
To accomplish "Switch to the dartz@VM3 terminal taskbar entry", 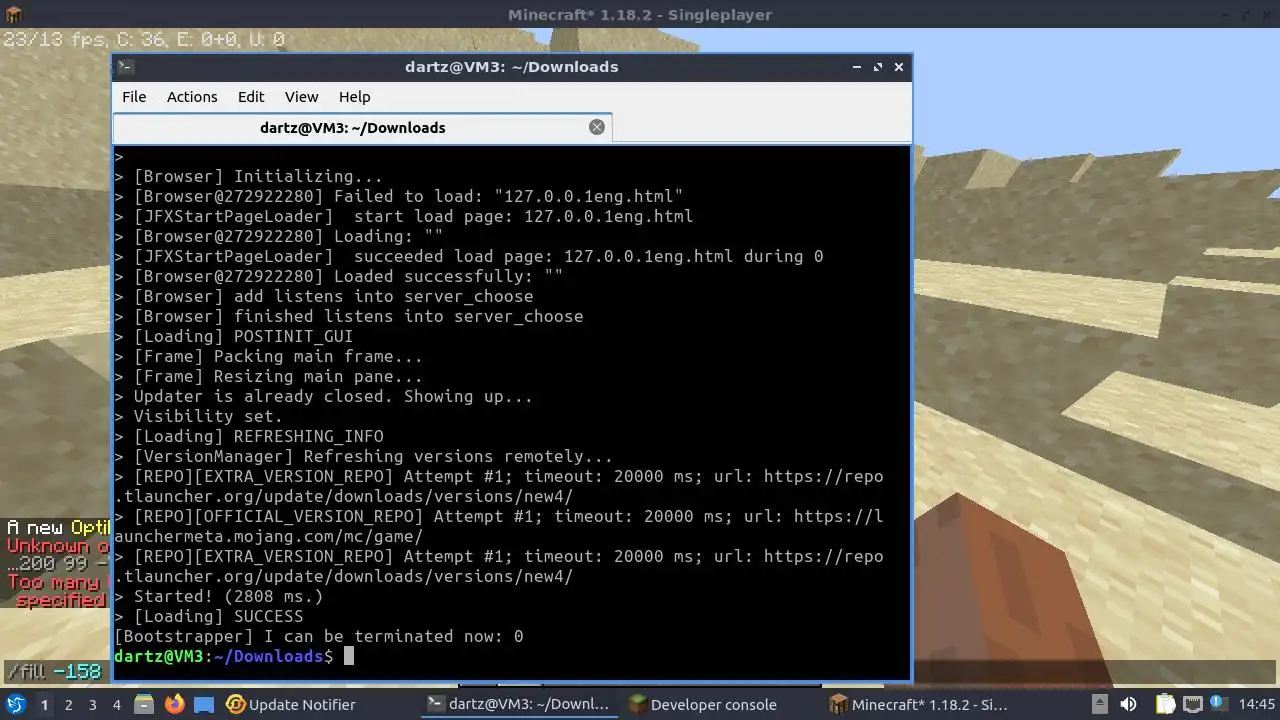I will tap(518, 704).
